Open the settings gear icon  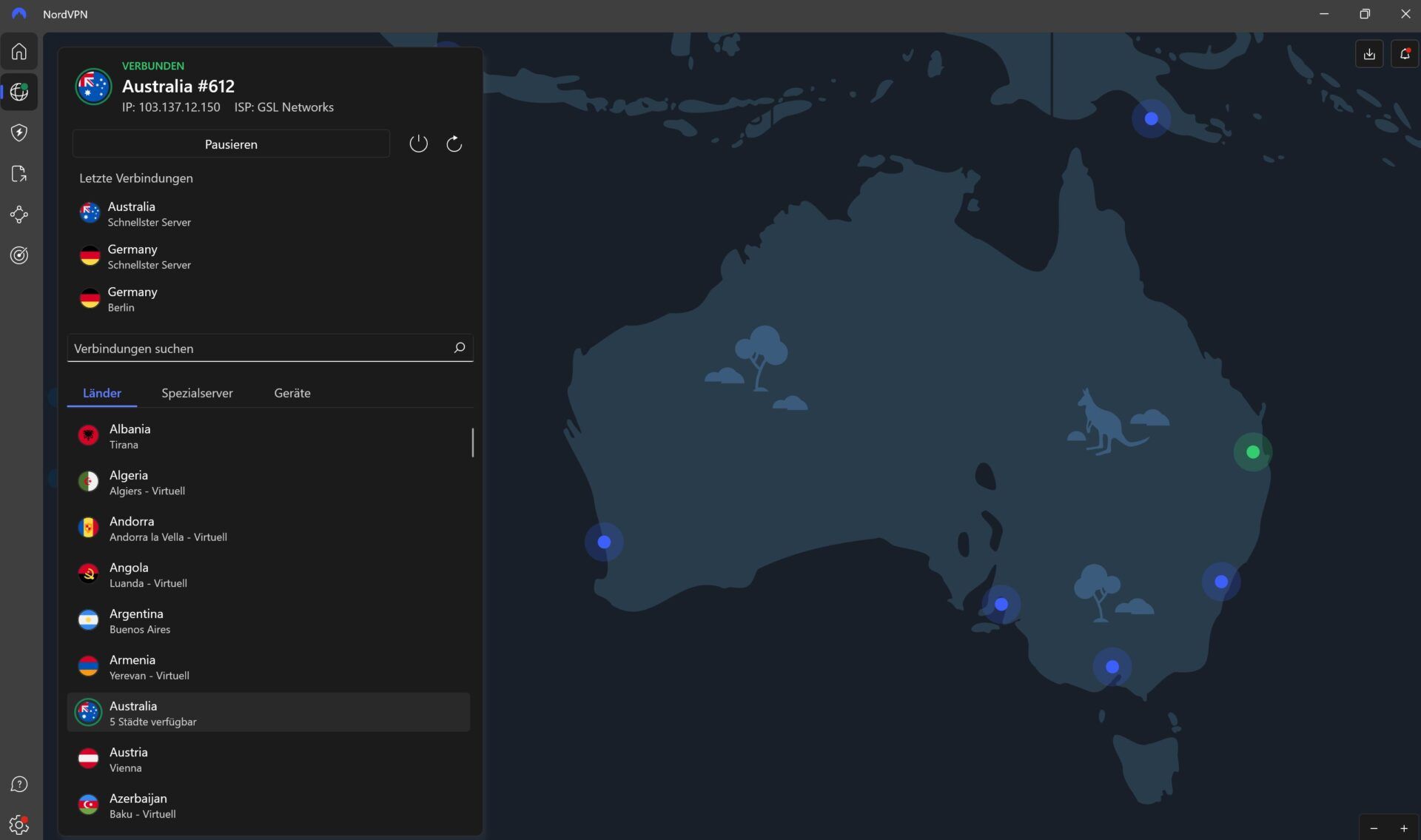19,824
